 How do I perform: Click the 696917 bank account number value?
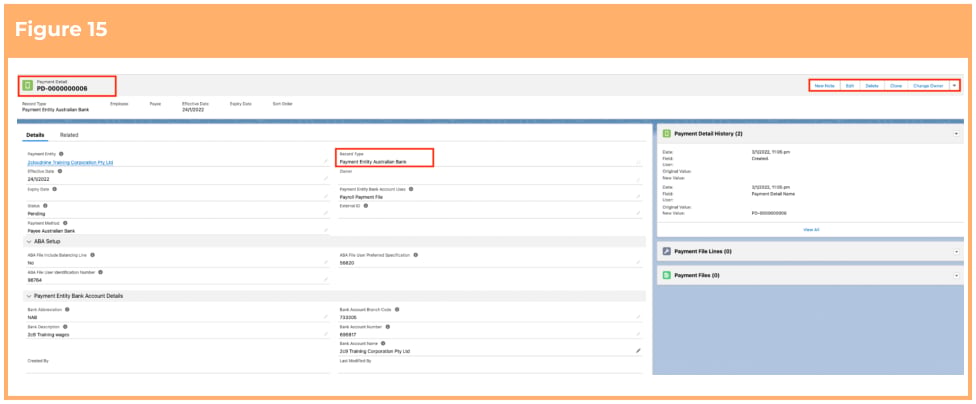[348, 334]
